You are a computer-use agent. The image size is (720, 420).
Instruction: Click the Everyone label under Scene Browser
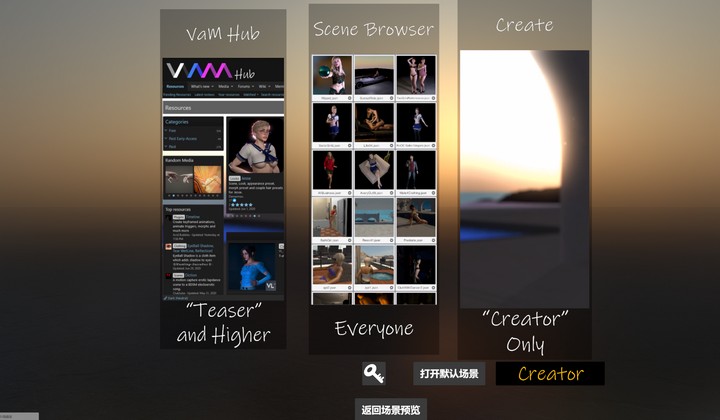click(374, 328)
